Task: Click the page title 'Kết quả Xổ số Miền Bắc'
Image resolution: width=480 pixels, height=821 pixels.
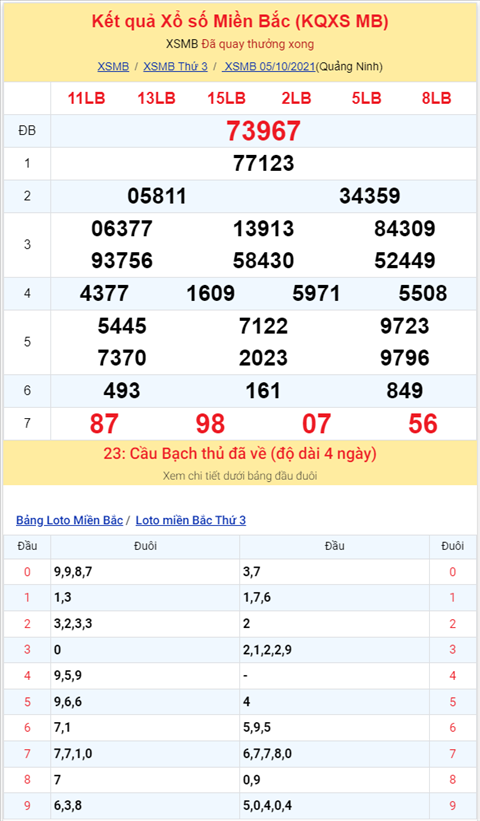Action: (240, 21)
